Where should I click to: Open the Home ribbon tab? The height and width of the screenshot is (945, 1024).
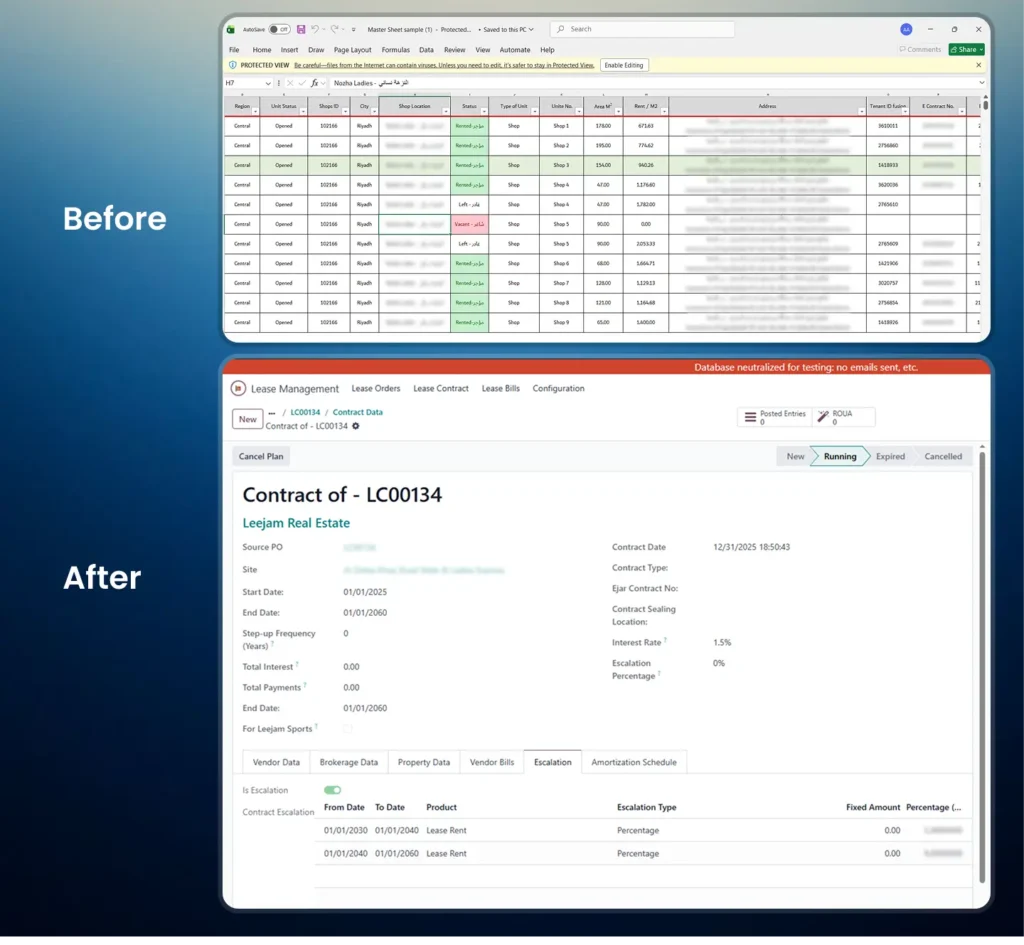click(262, 50)
